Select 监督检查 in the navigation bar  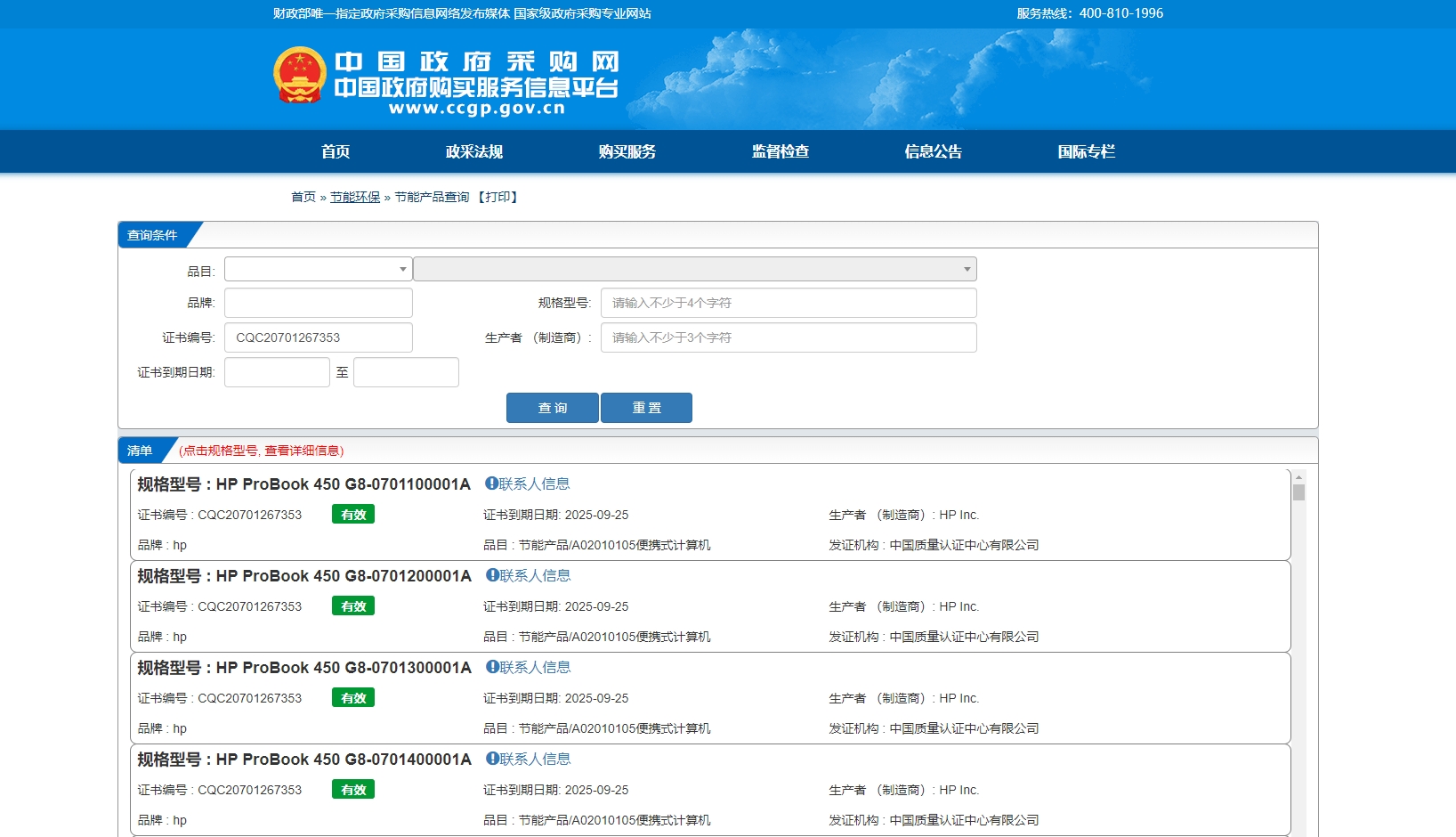[x=781, y=151]
